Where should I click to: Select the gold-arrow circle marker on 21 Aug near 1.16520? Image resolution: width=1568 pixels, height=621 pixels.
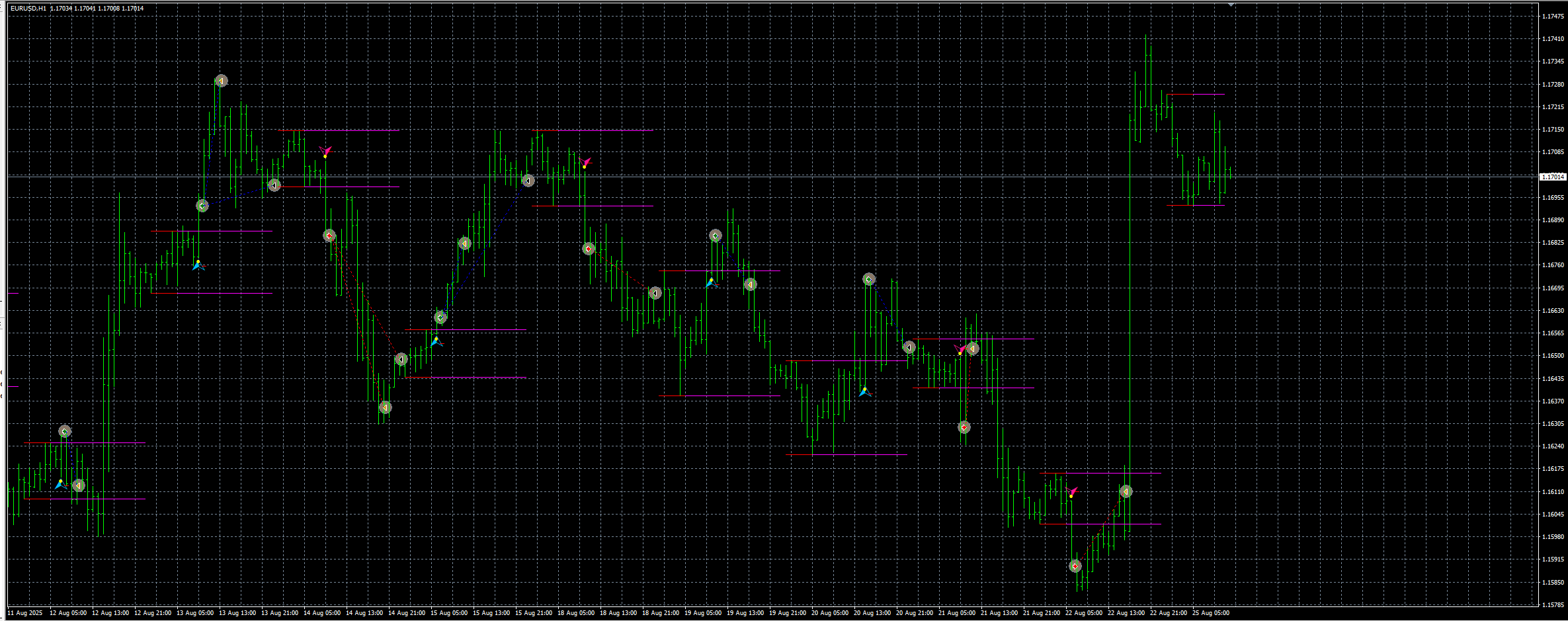coord(972,349)
